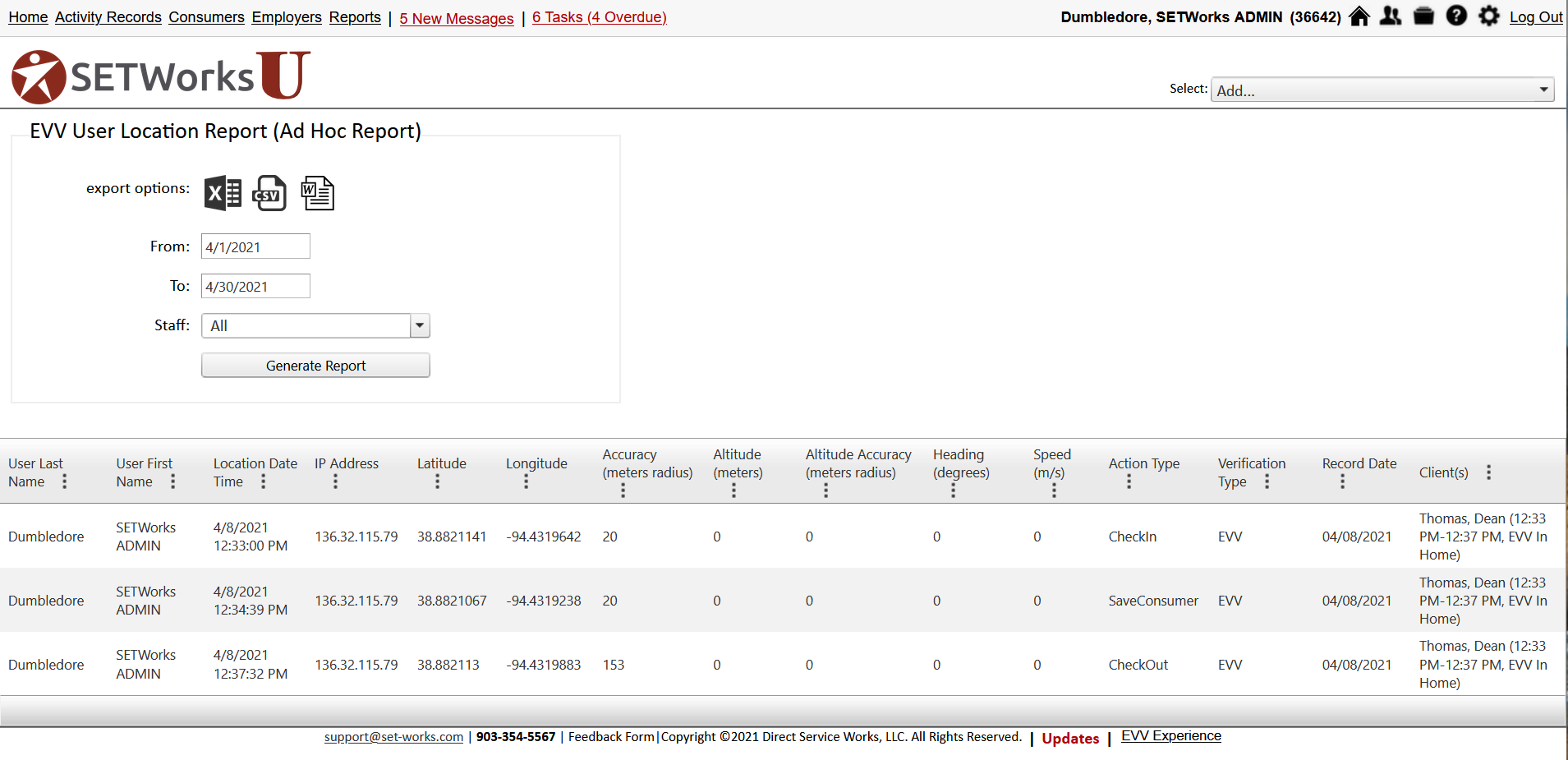The height and width of the screenshot is (760, 1568).
Task: Export report to Excel
Action: [223, 193]
